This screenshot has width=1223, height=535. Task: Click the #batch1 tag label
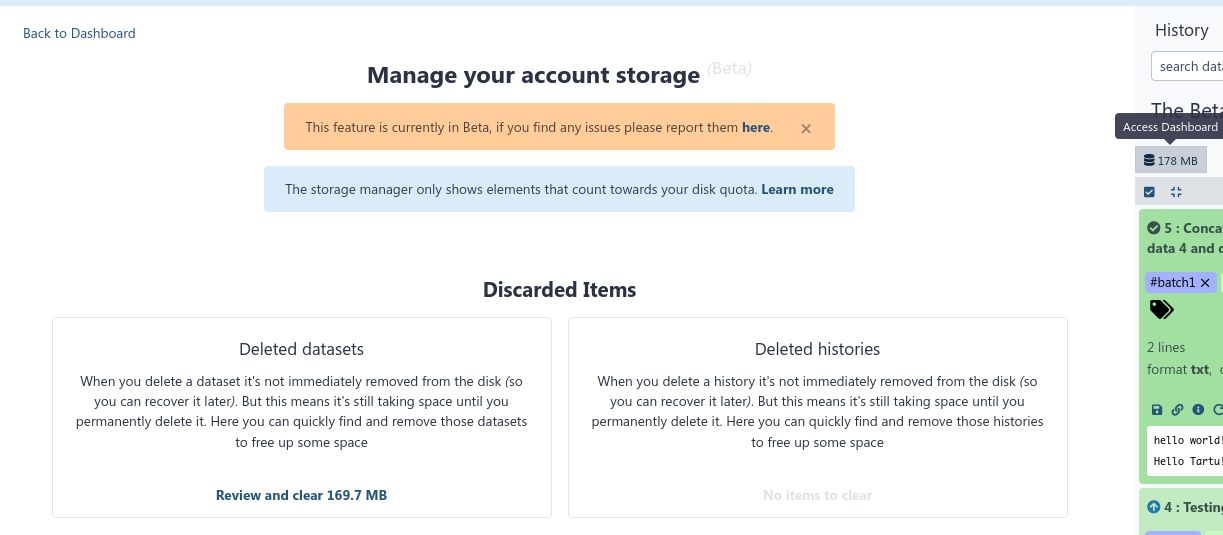point(1172,283)
